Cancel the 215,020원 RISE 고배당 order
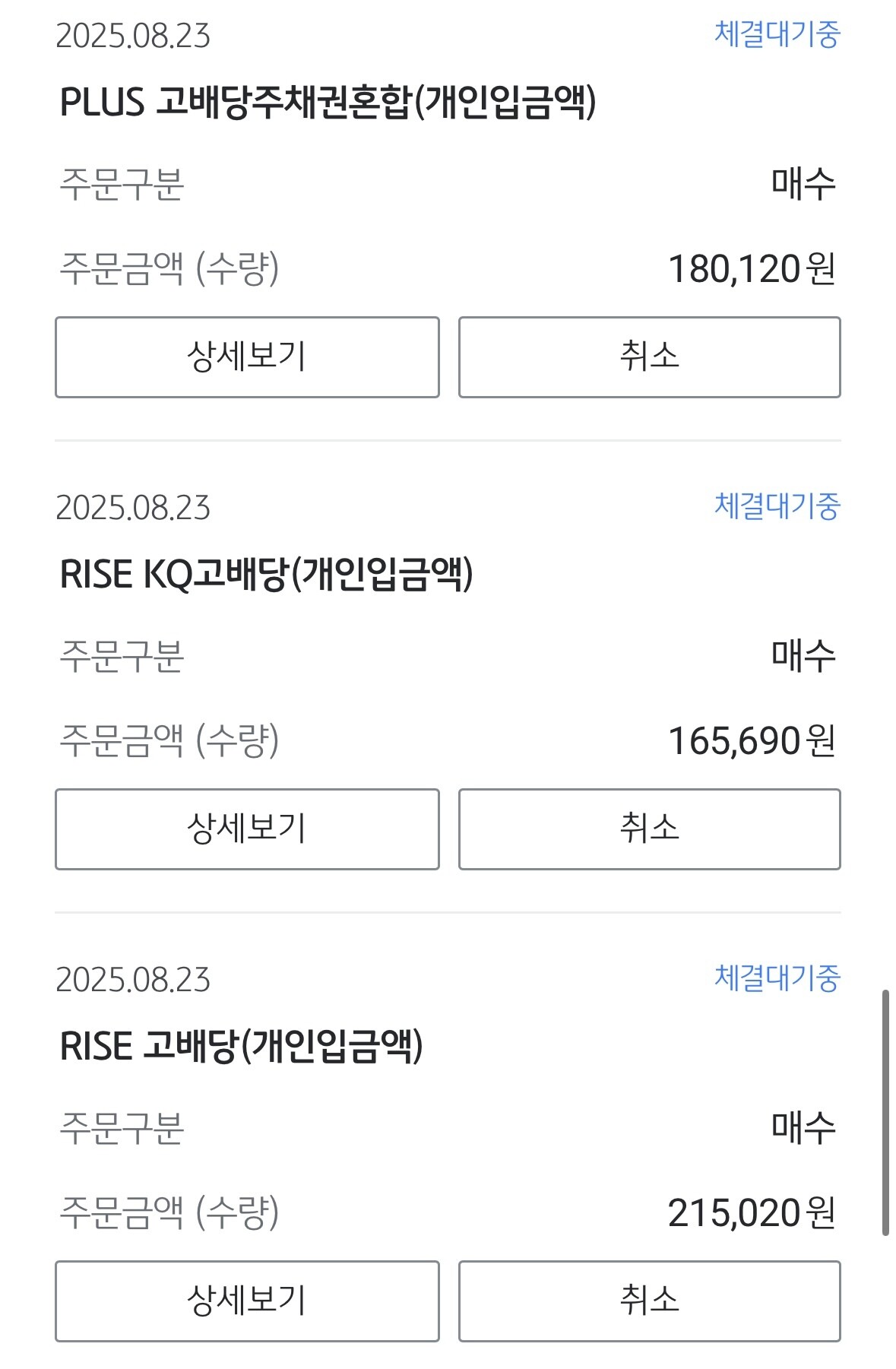 click(x=649, y=1301)
